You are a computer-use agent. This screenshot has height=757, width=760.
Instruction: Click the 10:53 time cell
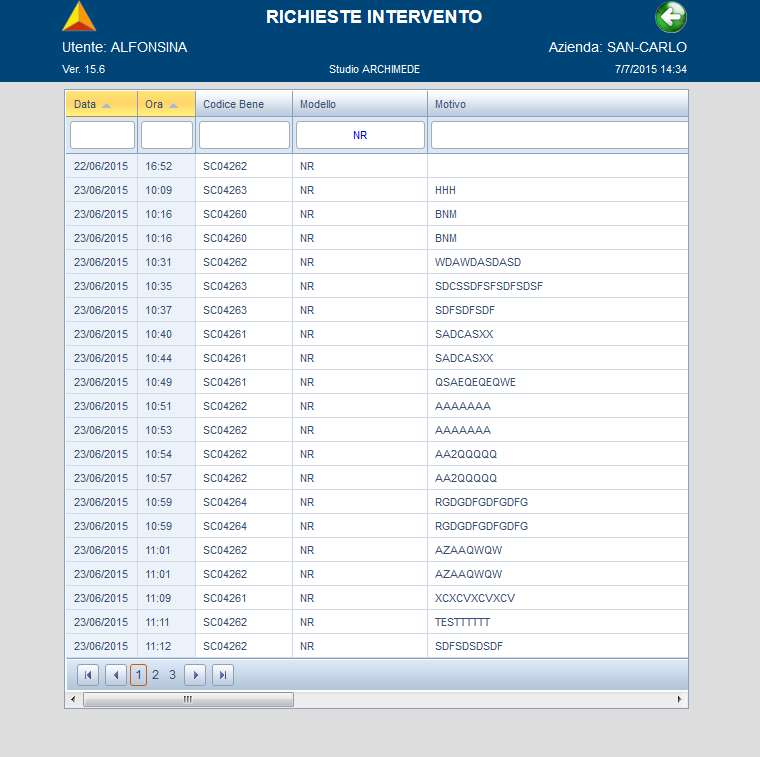point(166,430)
